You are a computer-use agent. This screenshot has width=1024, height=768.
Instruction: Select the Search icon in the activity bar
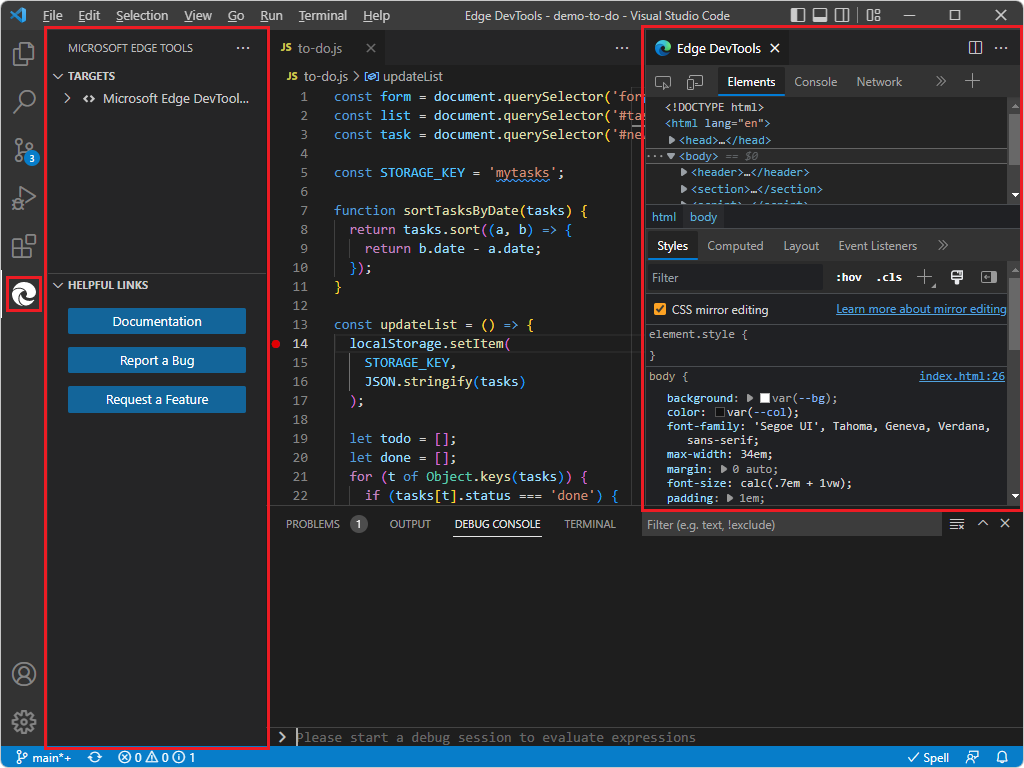[23, 102]
